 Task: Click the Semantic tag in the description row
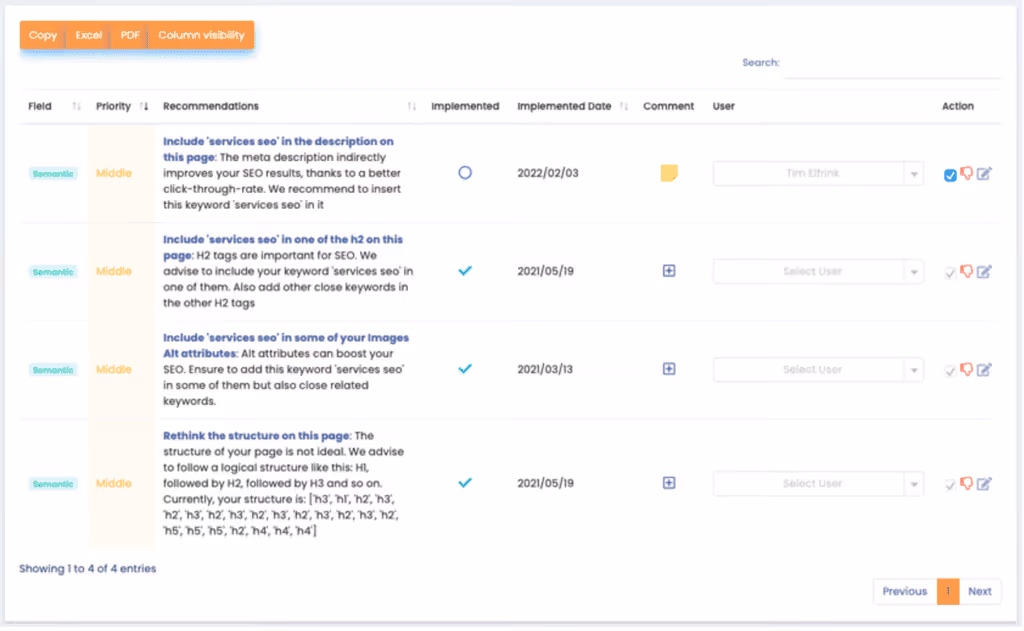[53, 174]
